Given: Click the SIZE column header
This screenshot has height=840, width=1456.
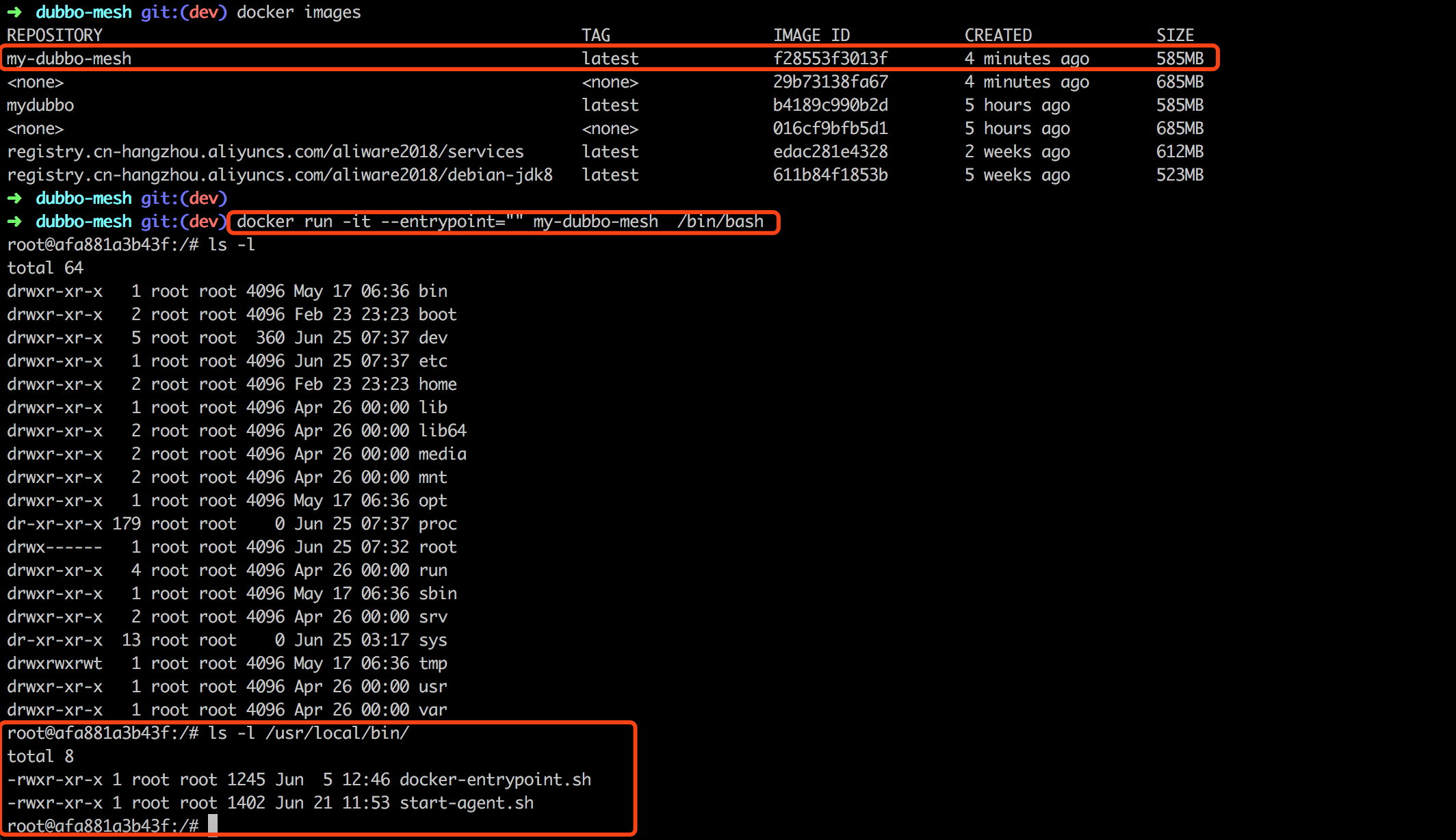Looking at the screenshot, I should (x=1175, y=36).
